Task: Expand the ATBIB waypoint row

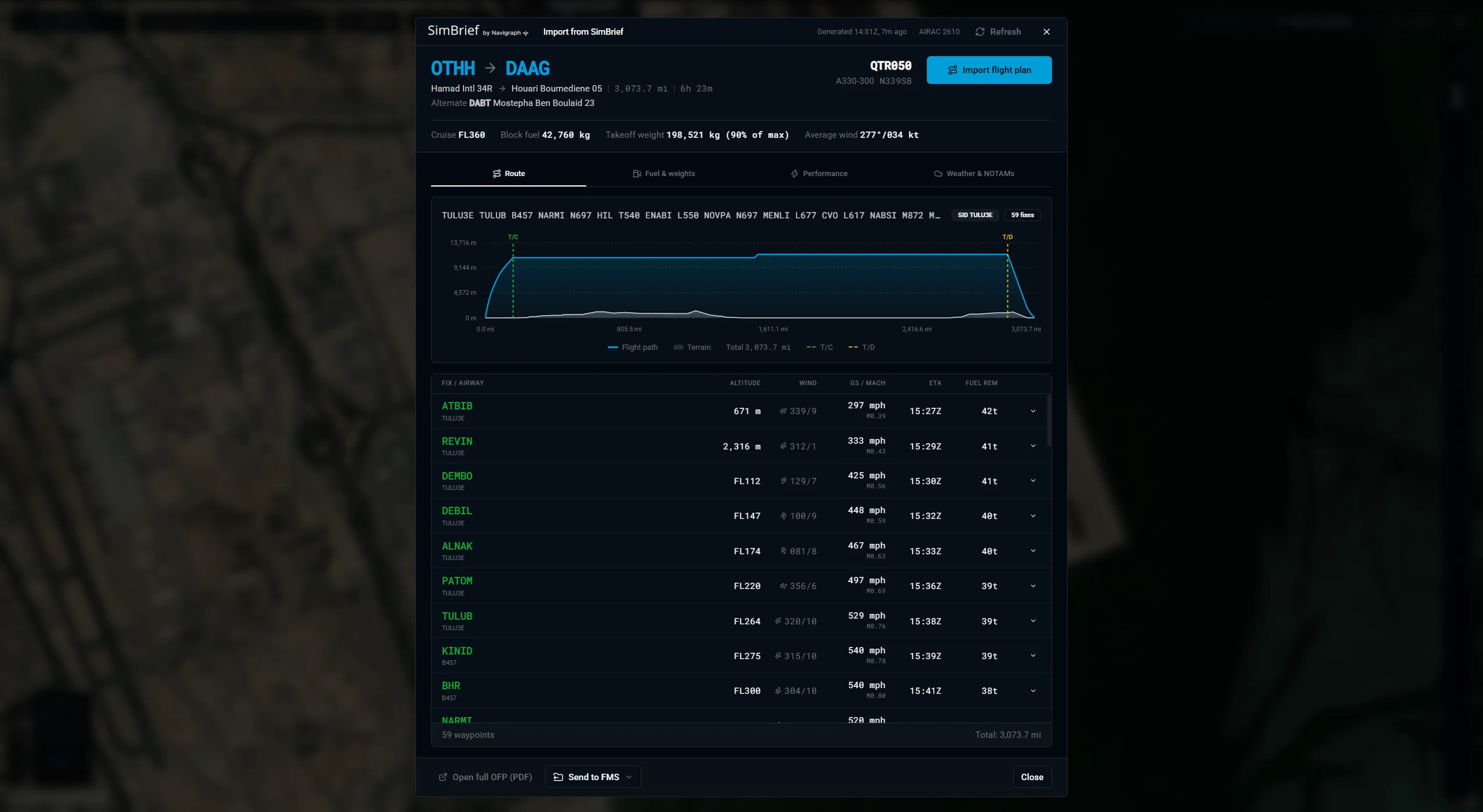Action: click(1033, 411)
